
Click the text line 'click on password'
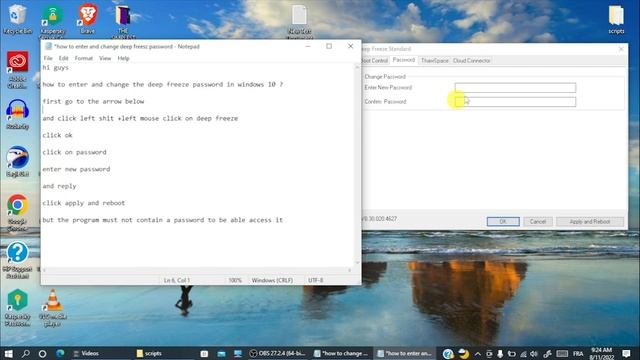74,152
